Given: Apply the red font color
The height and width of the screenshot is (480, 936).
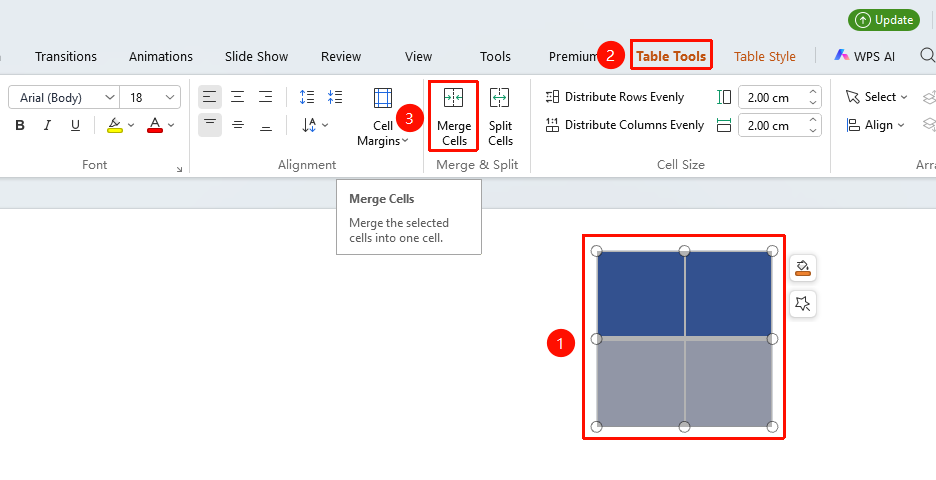Looking at the screenshot, I should tap(155, 125).
